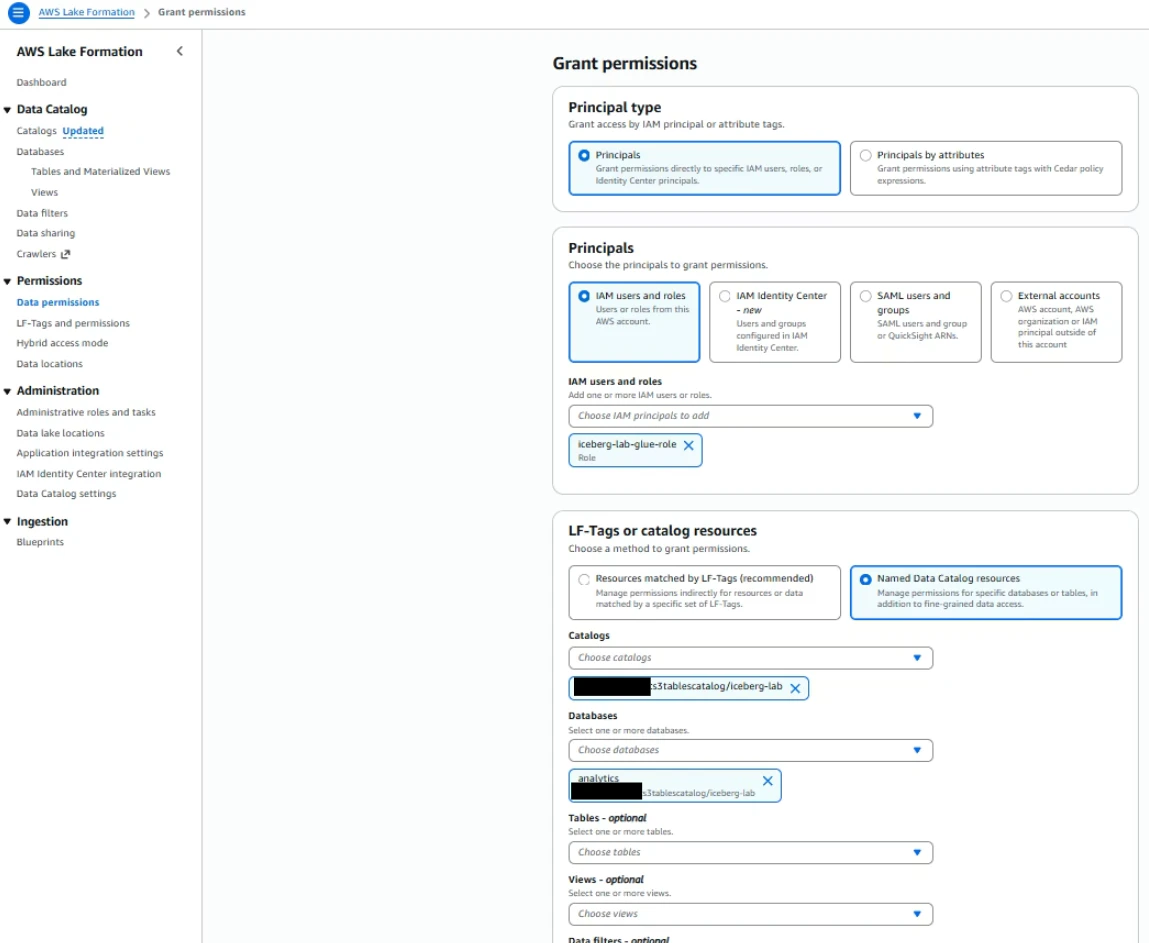Click the LF-Tags or catalog resources heading
1149x943 pixels.
tap(662, 531)
